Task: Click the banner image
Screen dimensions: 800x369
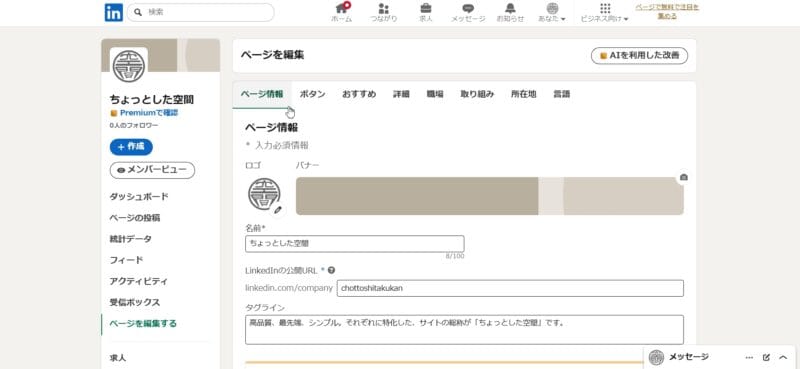Action: tap(490, 196)
